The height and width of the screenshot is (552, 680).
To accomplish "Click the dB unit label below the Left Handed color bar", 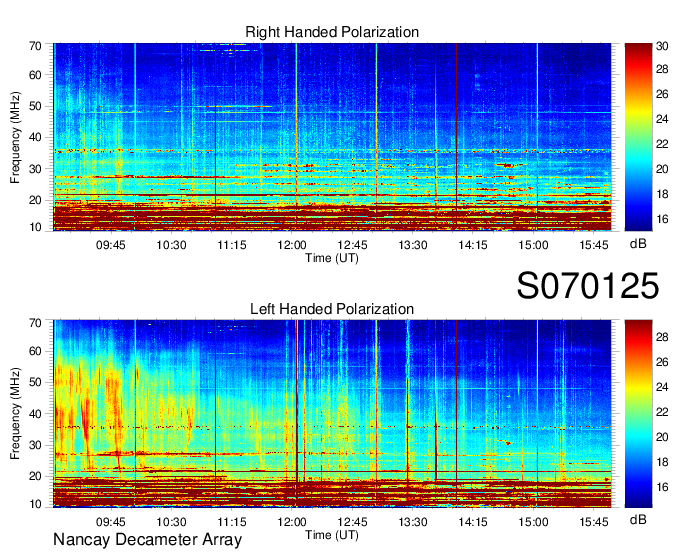I will coord(638,519).
